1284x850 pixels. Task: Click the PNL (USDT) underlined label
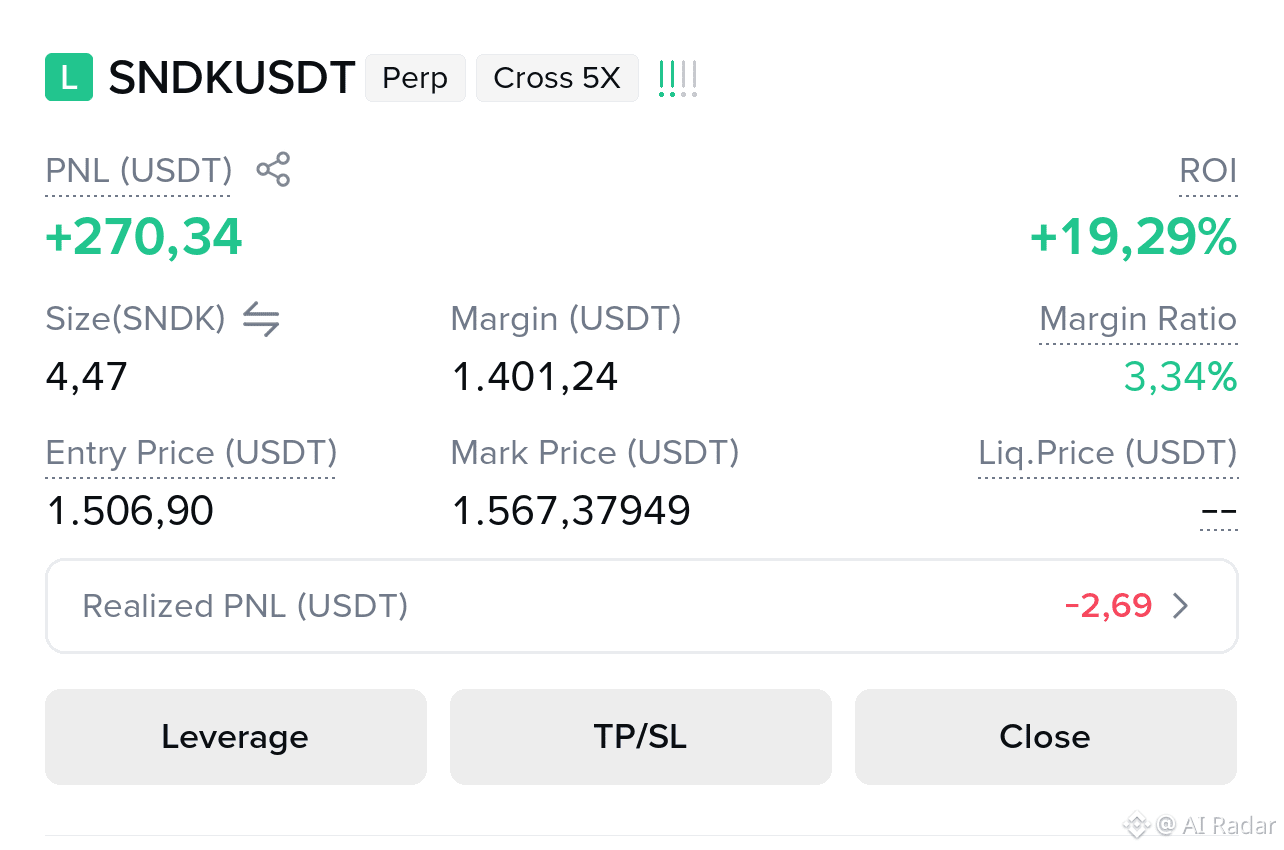pos(139,171)
